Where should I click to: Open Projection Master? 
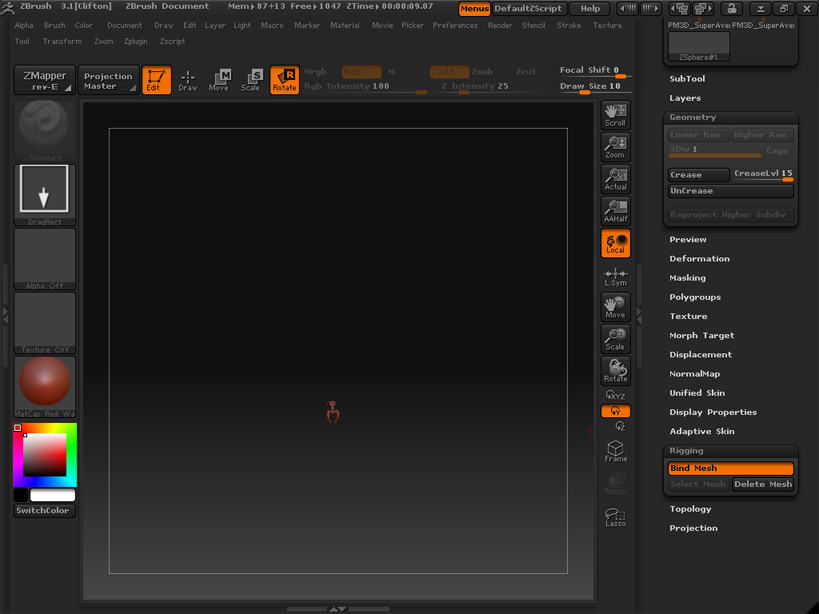[x=108, y=80]
